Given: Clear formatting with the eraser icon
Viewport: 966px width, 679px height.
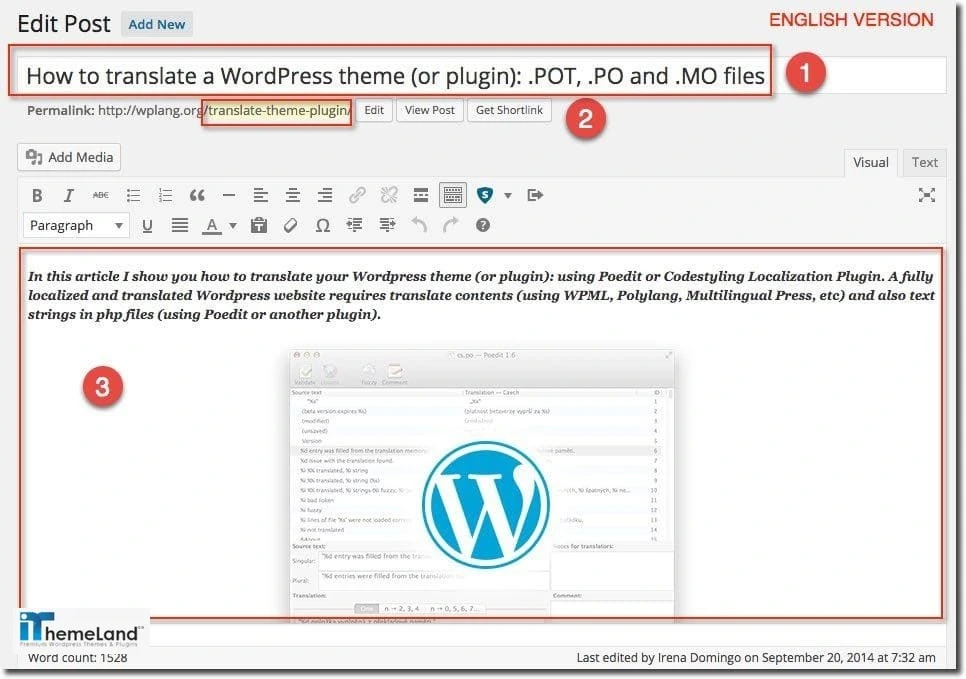Looking at the screenshot, I should [x=291, y=226].
